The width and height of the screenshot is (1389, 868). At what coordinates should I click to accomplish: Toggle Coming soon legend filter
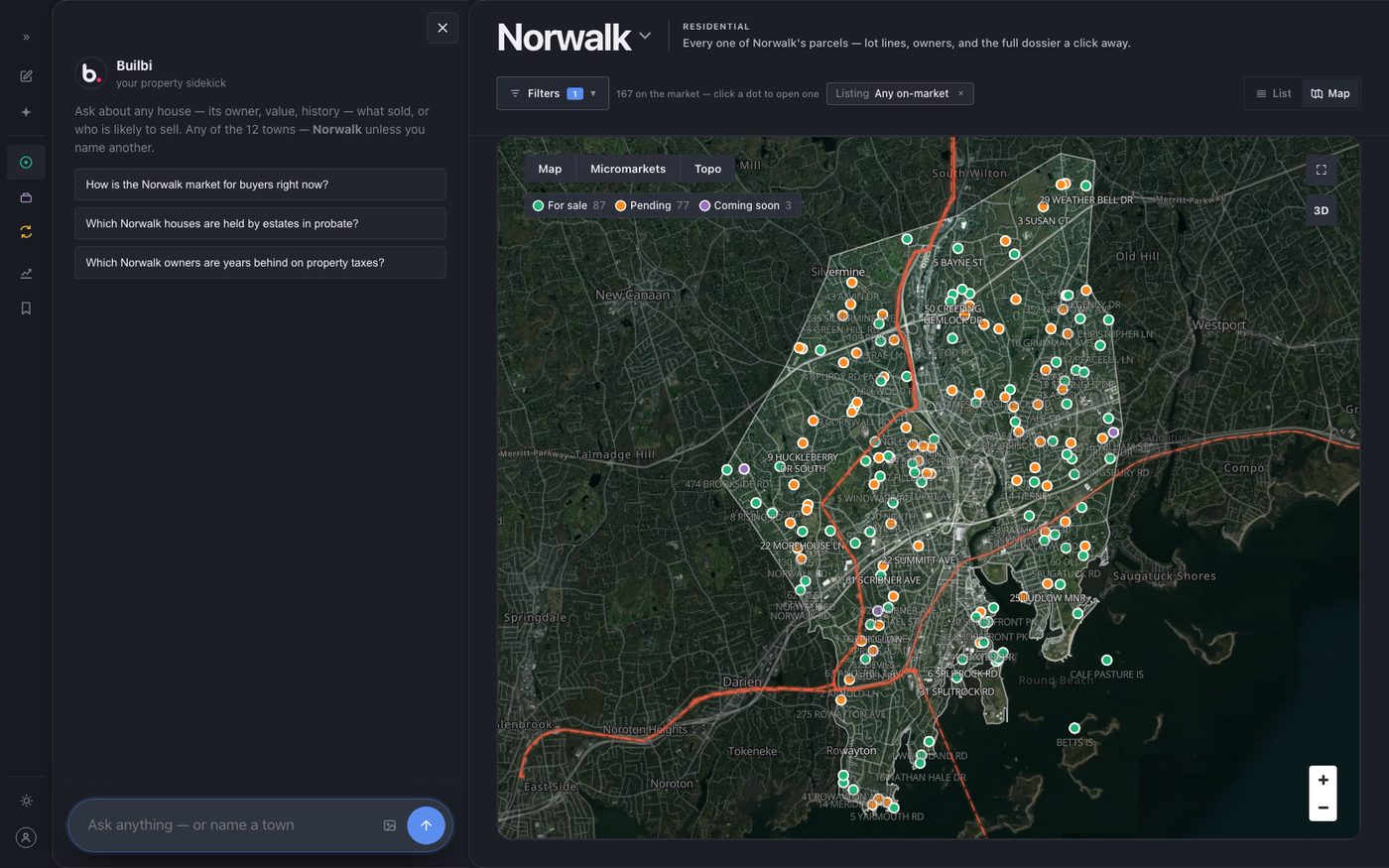745,205
